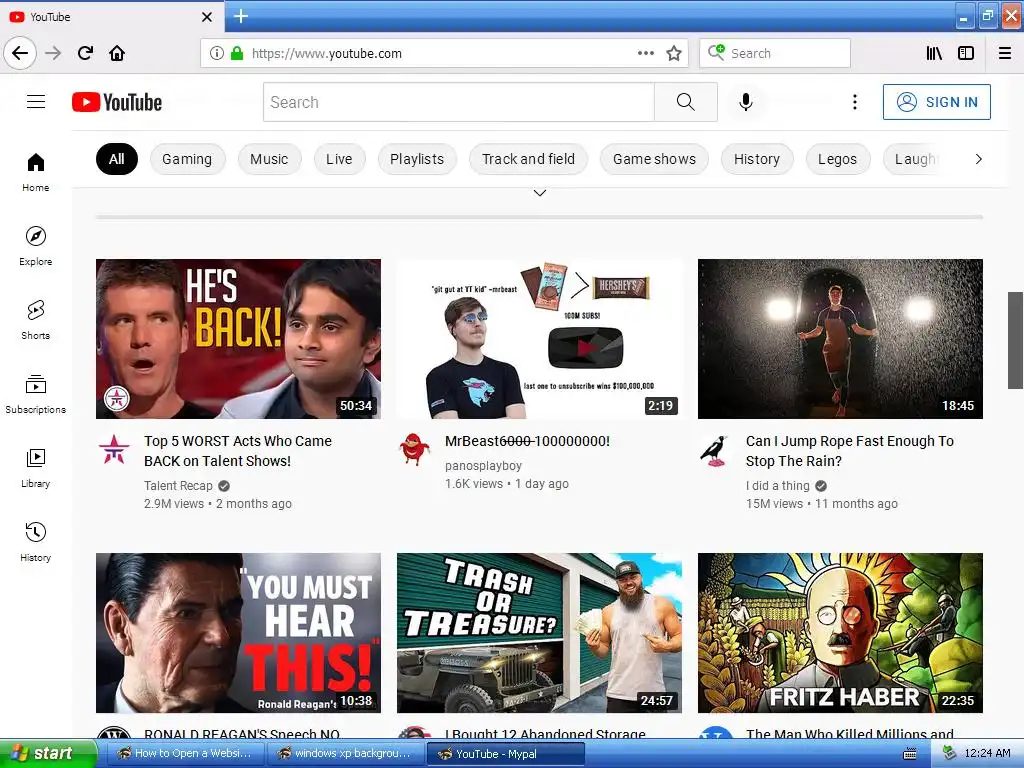Open Home in YouTube sidebar
Image resolution: width=1024 pixels, height=768 pixels.
36,172
